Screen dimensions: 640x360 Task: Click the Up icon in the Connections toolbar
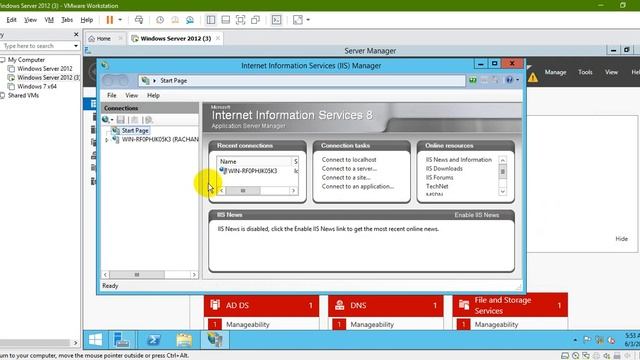[134, 120]
